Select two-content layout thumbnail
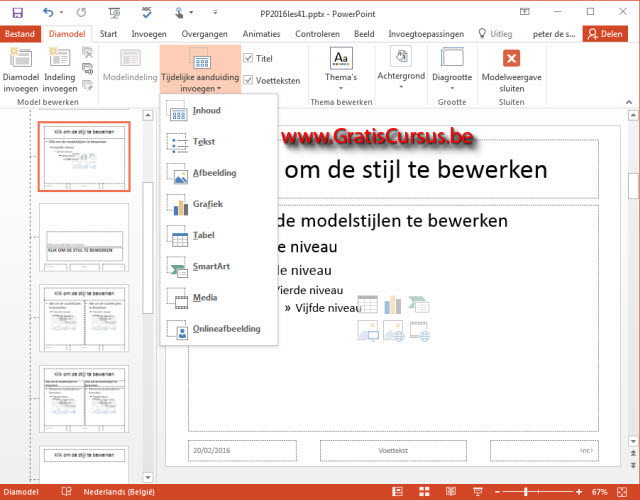The image size is (640, 500). pos(84,318)
